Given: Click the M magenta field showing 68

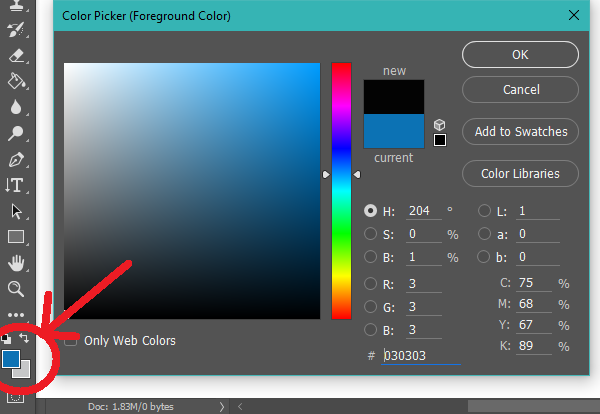Looking at the screenshot, I should [x=534, y=304].
